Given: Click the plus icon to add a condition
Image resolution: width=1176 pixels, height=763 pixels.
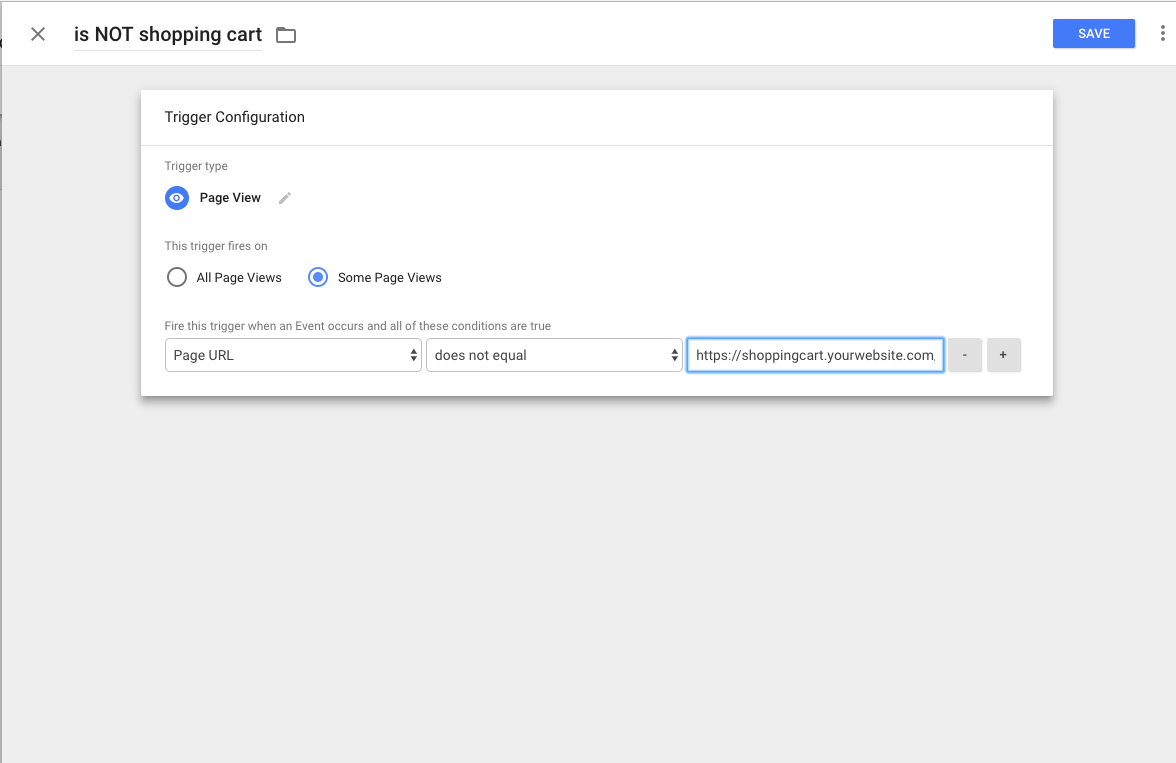Looking at the screenshot, I should point(1004,355).
